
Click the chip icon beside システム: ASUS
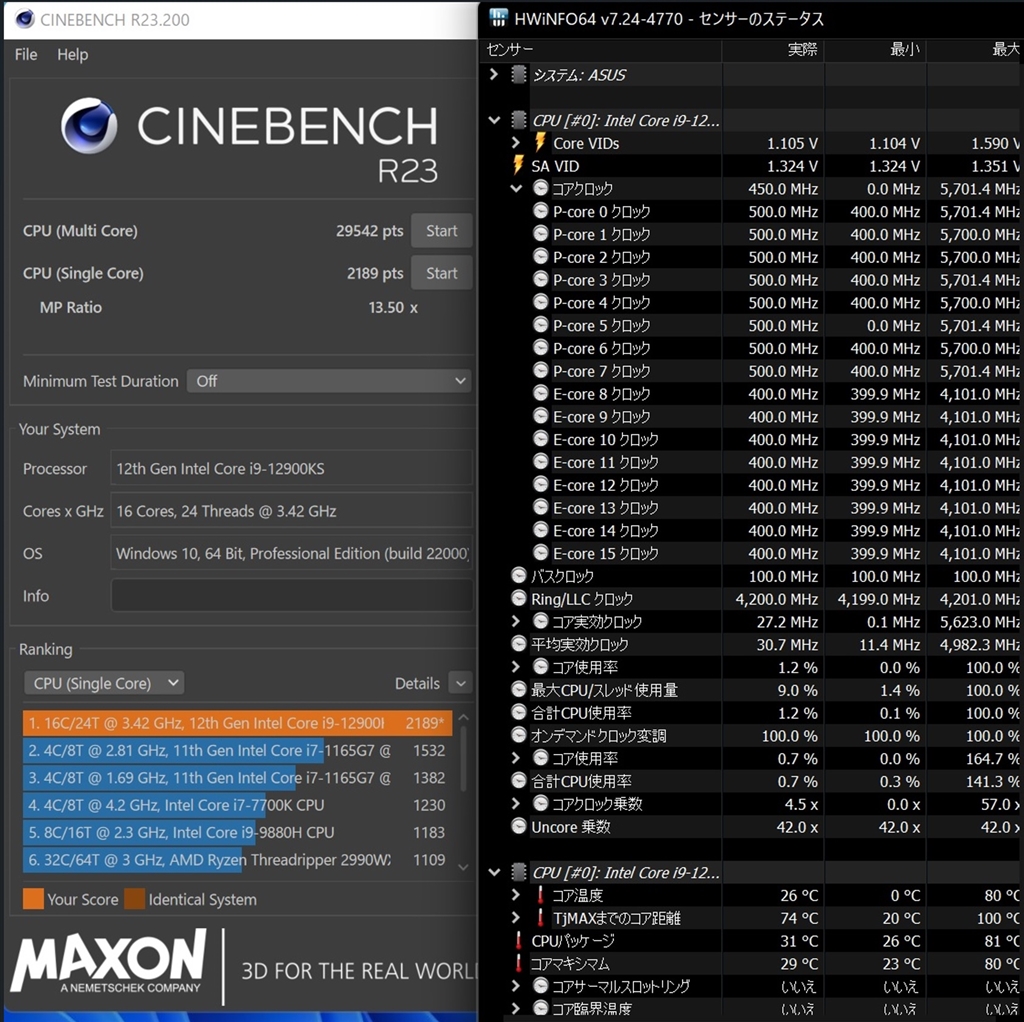click(x=519, y=74)
